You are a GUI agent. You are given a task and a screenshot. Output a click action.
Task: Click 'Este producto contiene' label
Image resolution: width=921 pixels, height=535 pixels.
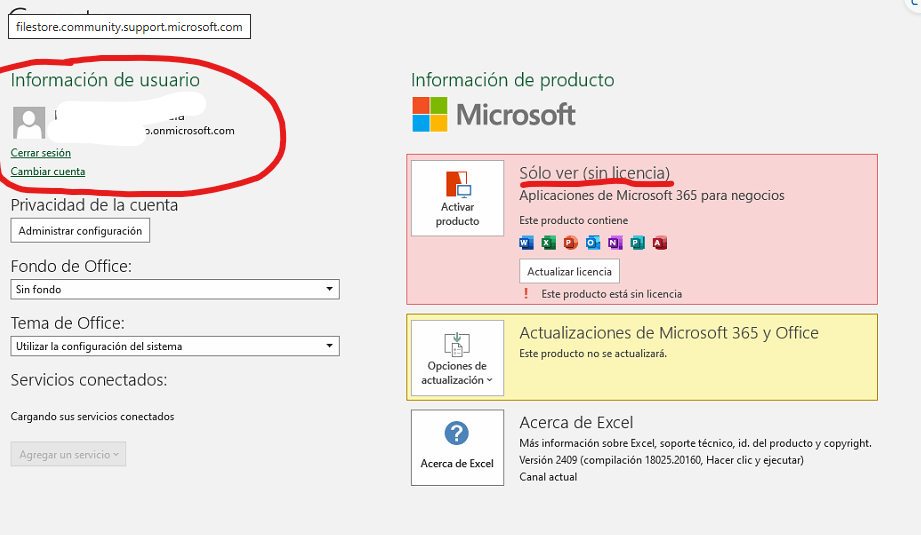tap(573, 220)
